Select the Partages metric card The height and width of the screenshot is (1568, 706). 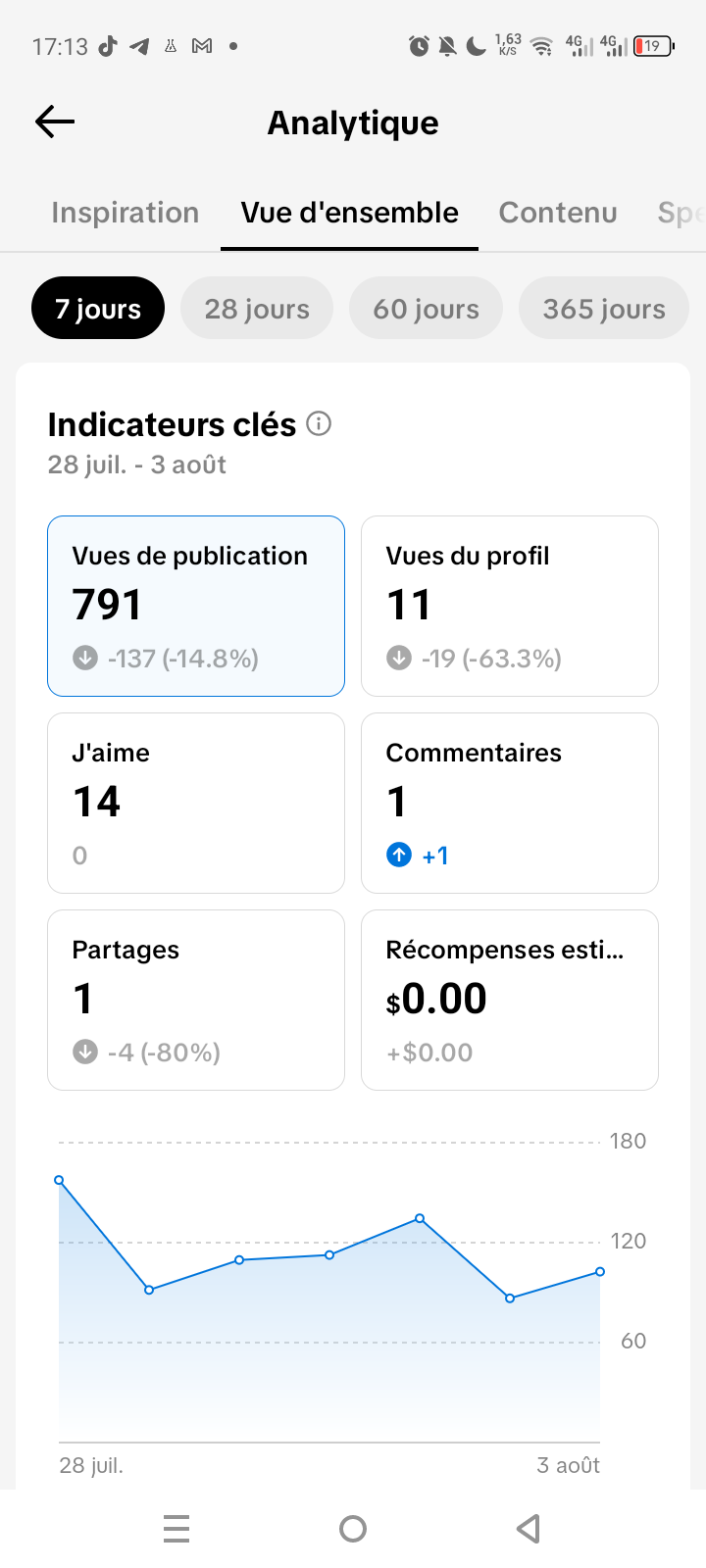click(x=196, y=1000)
